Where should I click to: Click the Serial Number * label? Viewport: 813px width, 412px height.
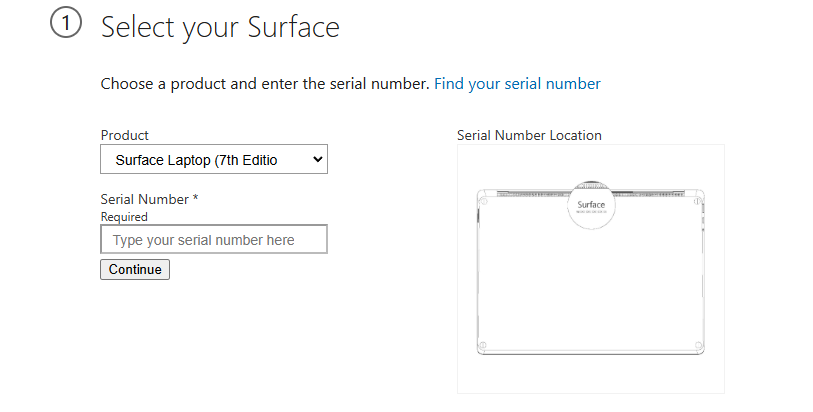[149, 199]
